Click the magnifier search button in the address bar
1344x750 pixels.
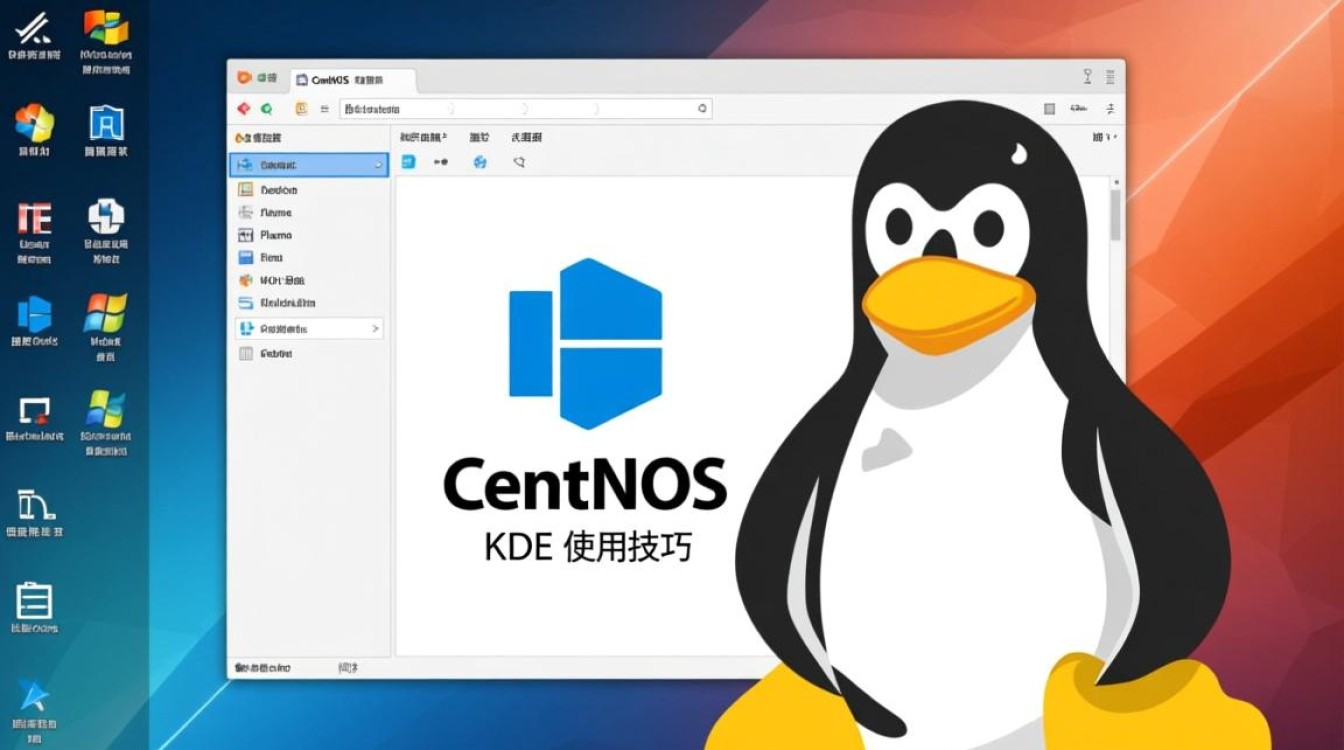click(702, 107)
